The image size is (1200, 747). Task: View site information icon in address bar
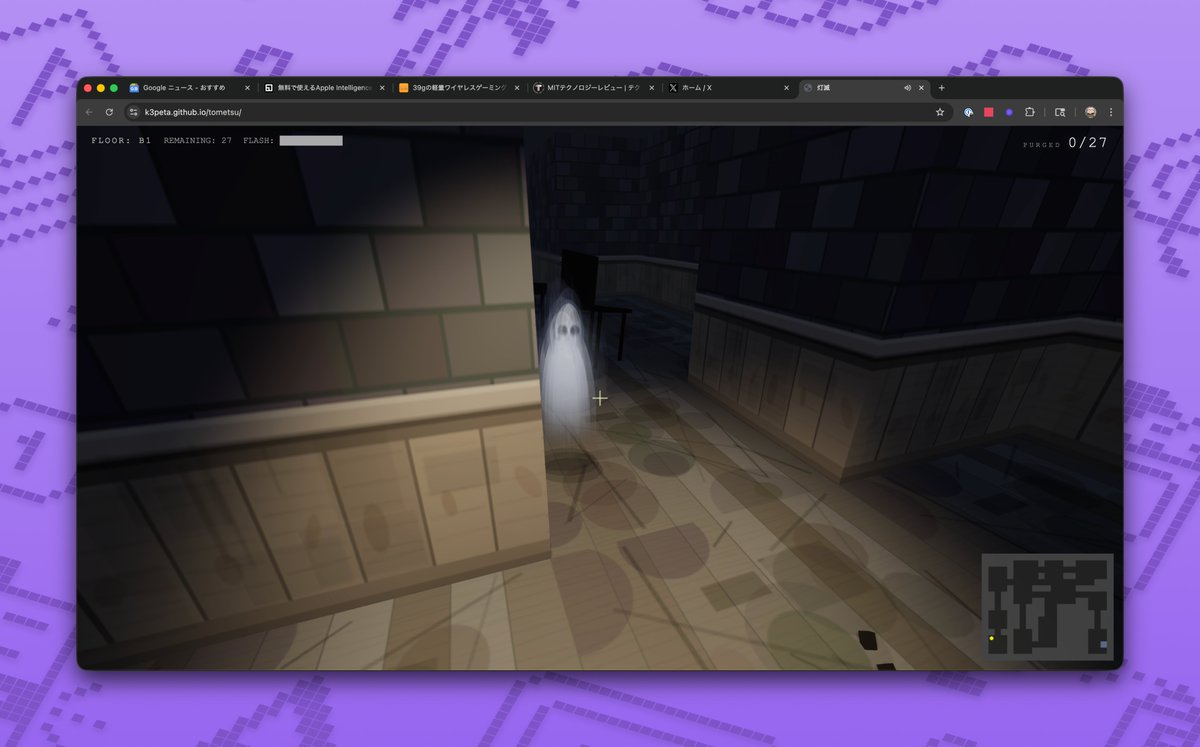133,112
